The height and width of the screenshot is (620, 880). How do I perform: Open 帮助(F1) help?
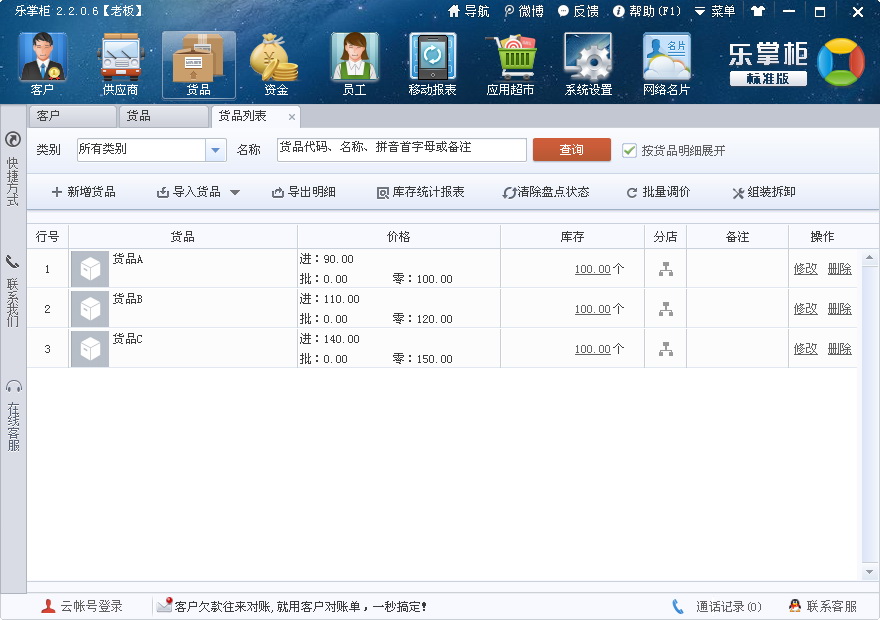click(x=647, y=11)
